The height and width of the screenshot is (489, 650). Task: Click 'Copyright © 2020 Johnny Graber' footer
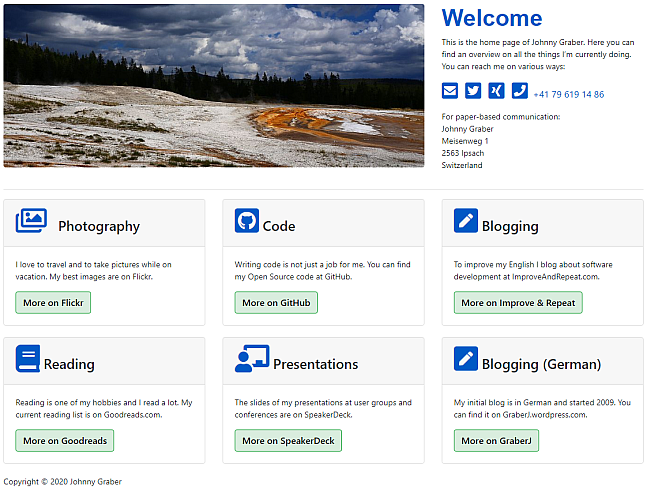pyautogui.click(x=63, y=482)
